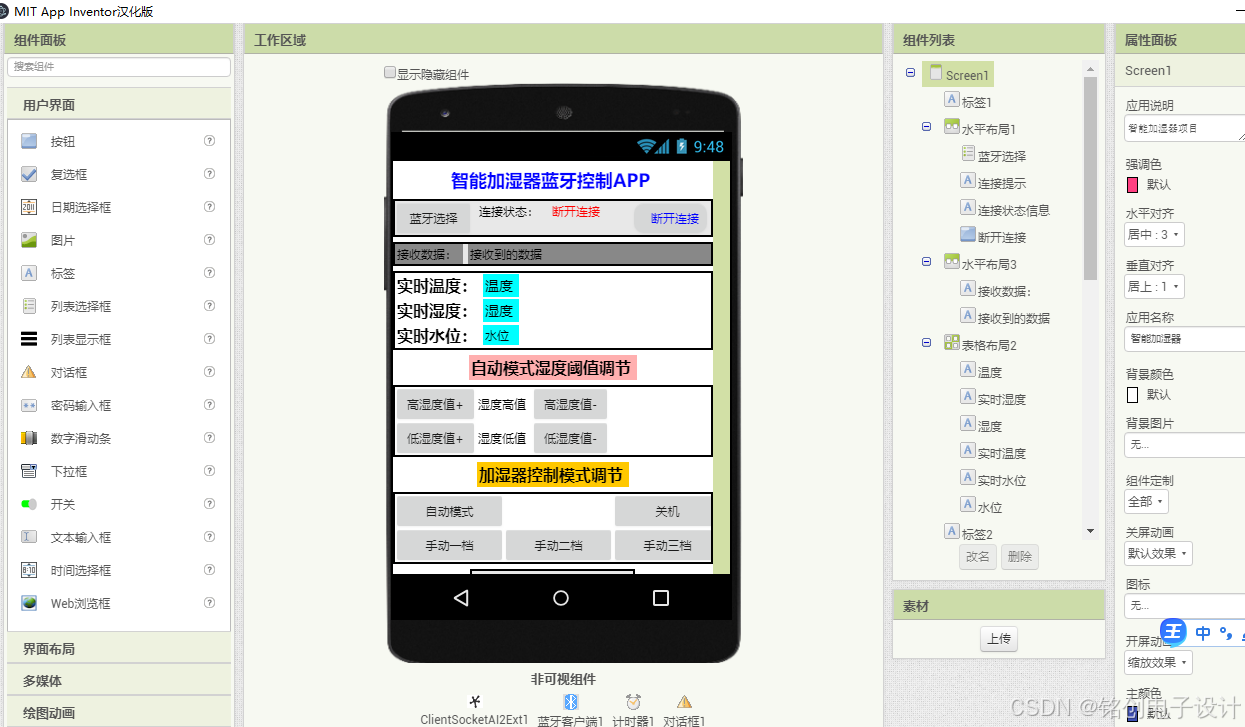Open the 缩放效果 animation dropdown

pos(1158,662)
